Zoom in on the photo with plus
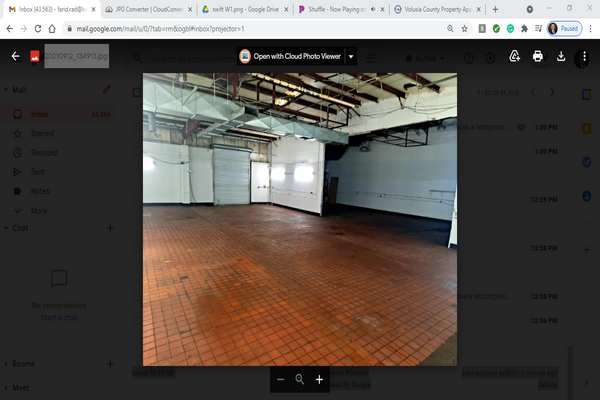 pyautogui.click(x=319, y=380)
